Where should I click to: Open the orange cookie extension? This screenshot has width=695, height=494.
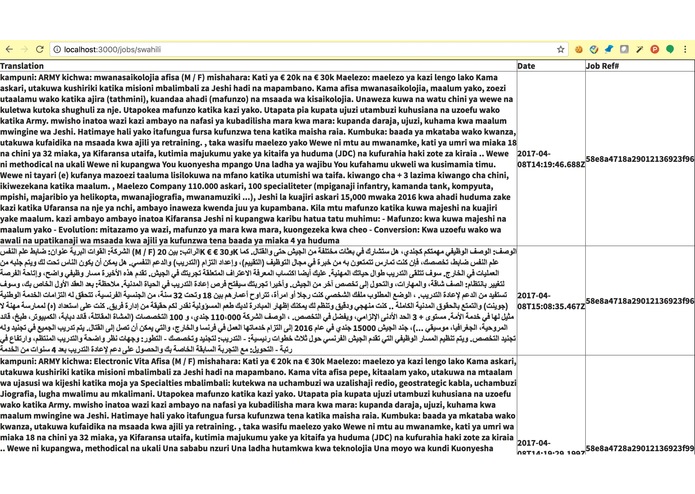[x=578, y=49]
